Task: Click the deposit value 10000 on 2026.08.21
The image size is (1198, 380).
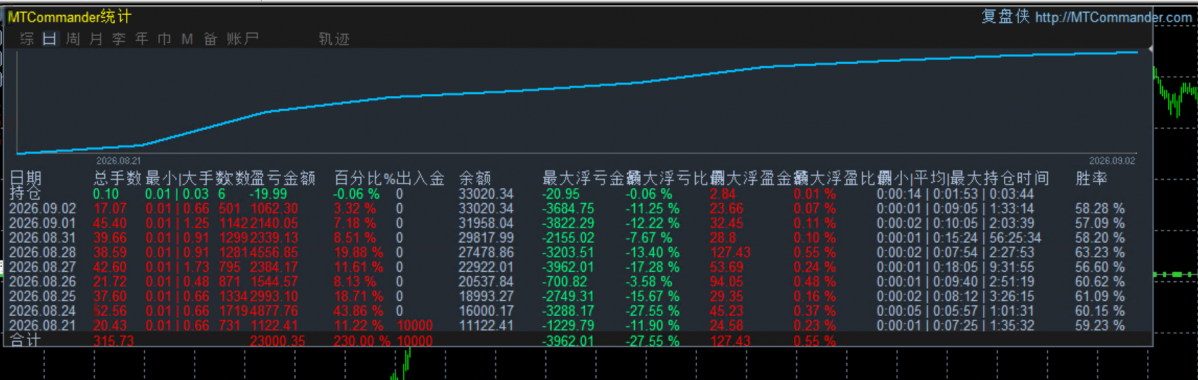Action: point(414,326)
